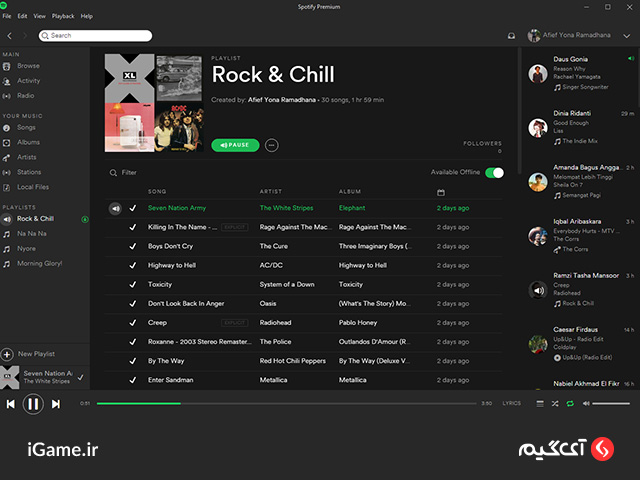Show LYRICS for the current song
This screenshot has width=640, height=480.
[x=511, y=403]
